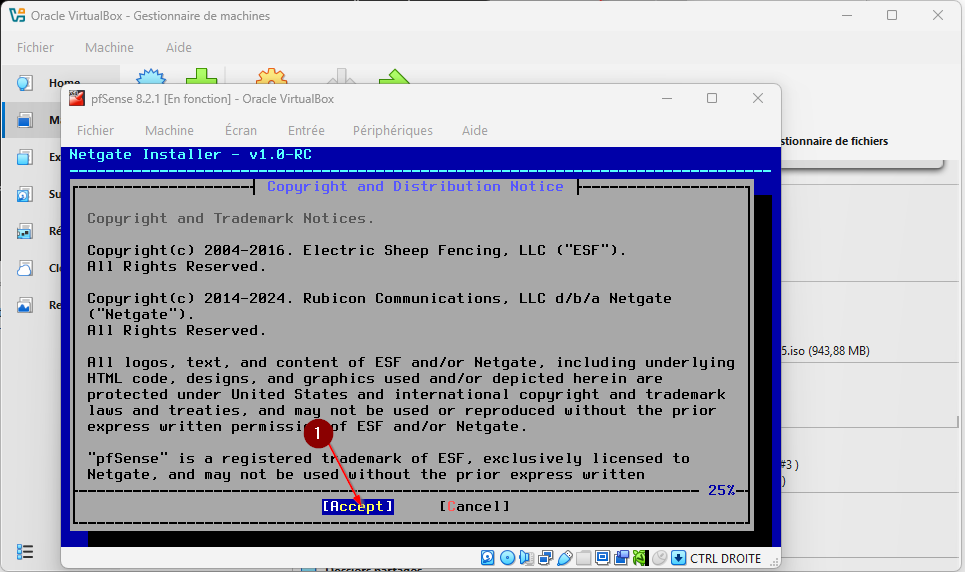Click the keyboard capture arrow indicator
Image resolution: width=965 pixels, height=572 pixels.
678,558
